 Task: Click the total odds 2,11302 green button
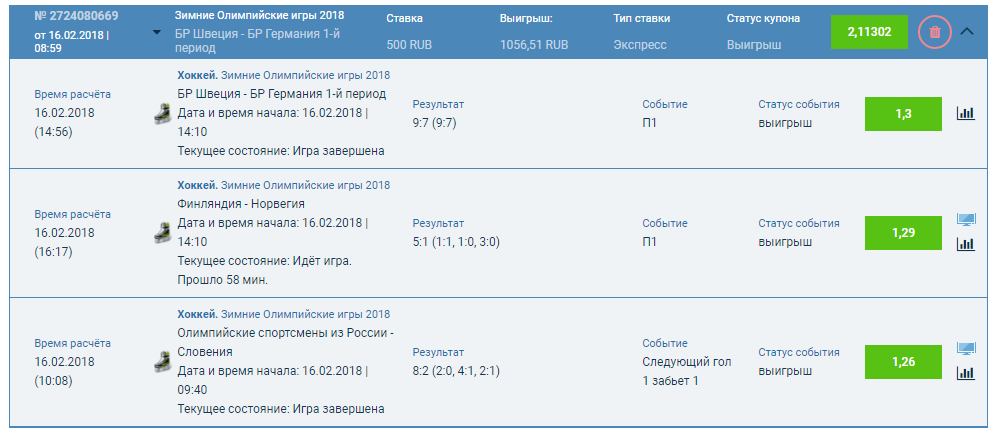[x=869, y=32]
